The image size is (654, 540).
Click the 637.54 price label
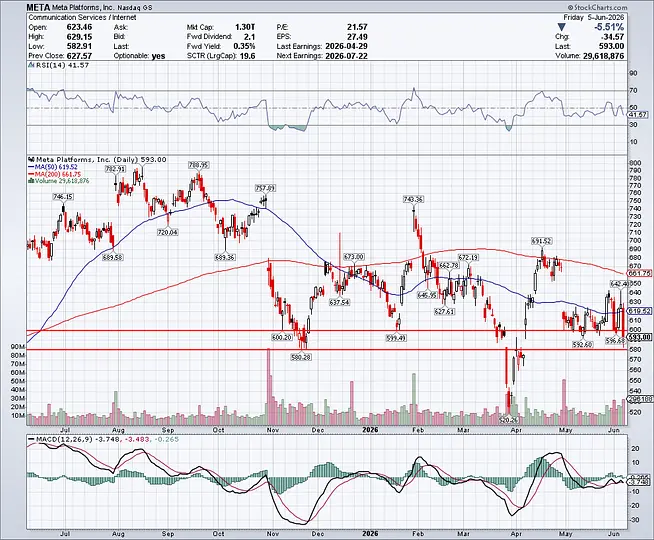[x=340, y=302]
